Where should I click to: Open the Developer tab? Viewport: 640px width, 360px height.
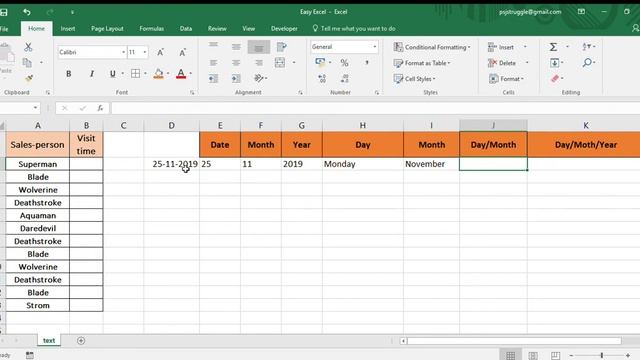coord(284,29)
